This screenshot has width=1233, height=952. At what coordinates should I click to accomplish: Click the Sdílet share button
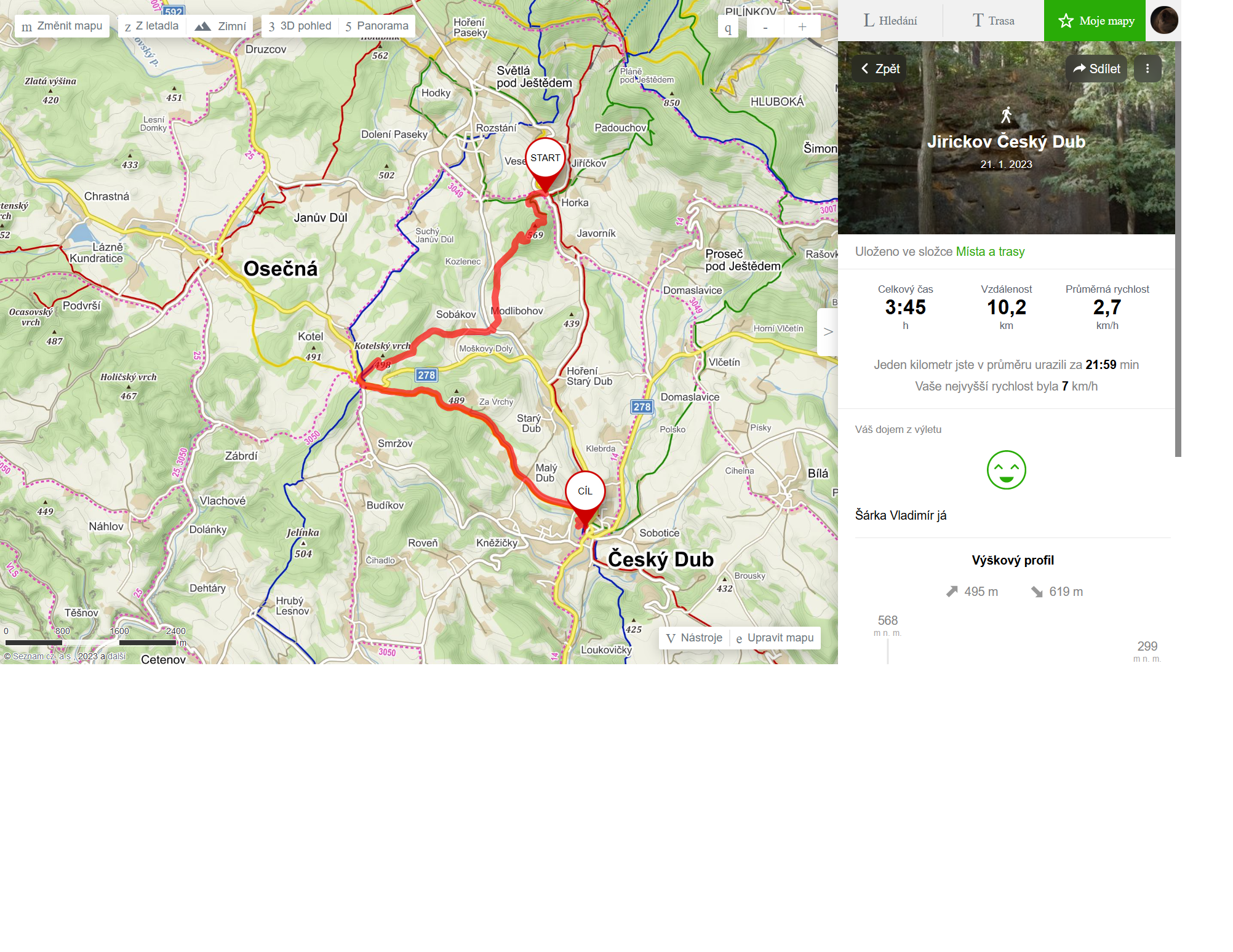coord(1096,68)
